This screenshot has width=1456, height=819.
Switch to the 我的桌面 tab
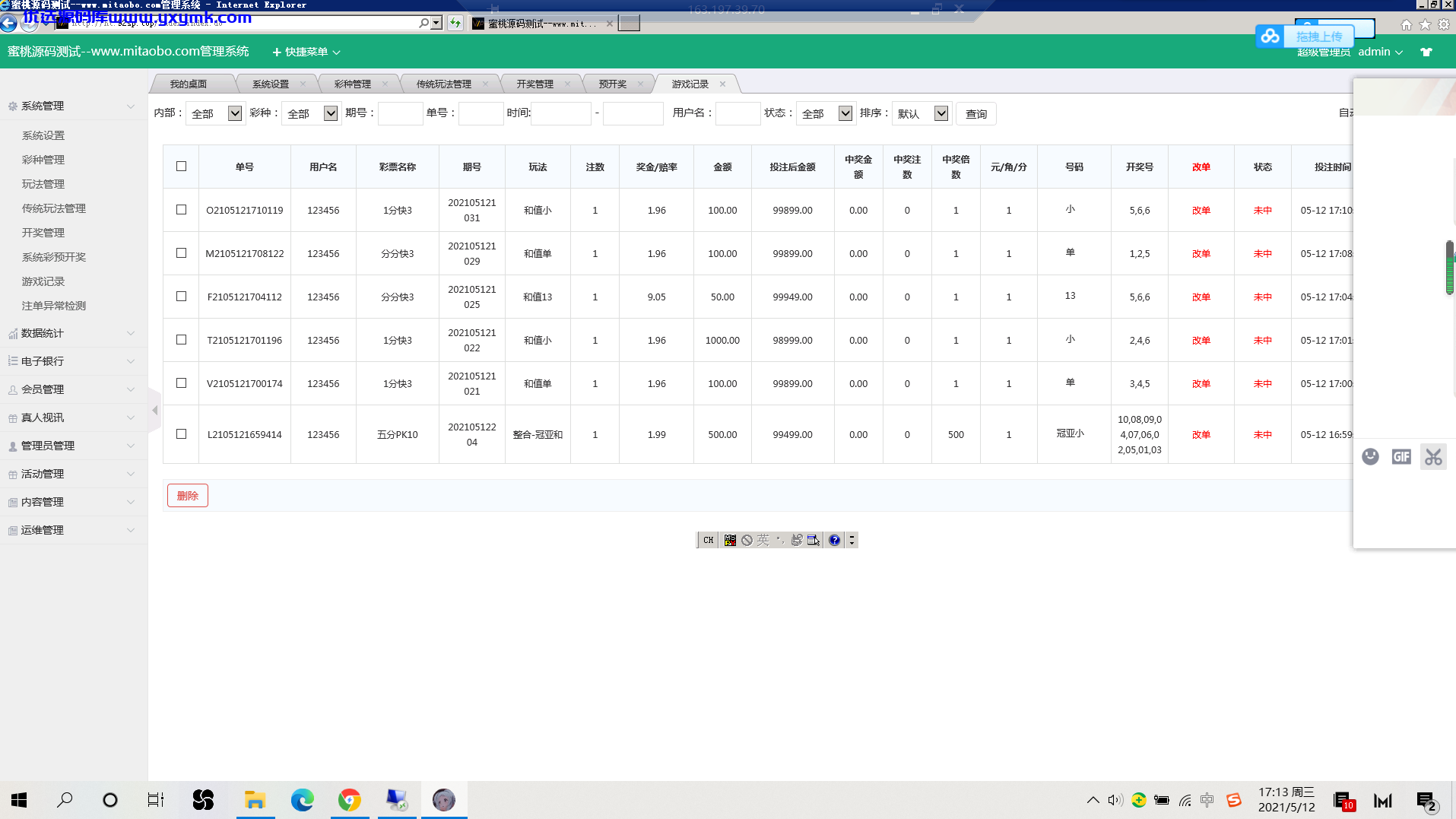(x=189, y=84)
